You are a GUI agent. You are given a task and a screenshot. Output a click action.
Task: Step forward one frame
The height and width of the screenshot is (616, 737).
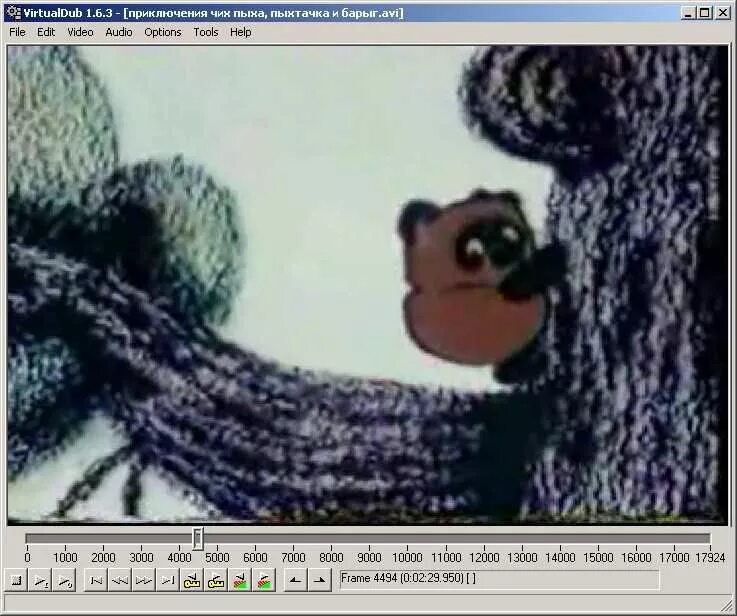[144, 581]
